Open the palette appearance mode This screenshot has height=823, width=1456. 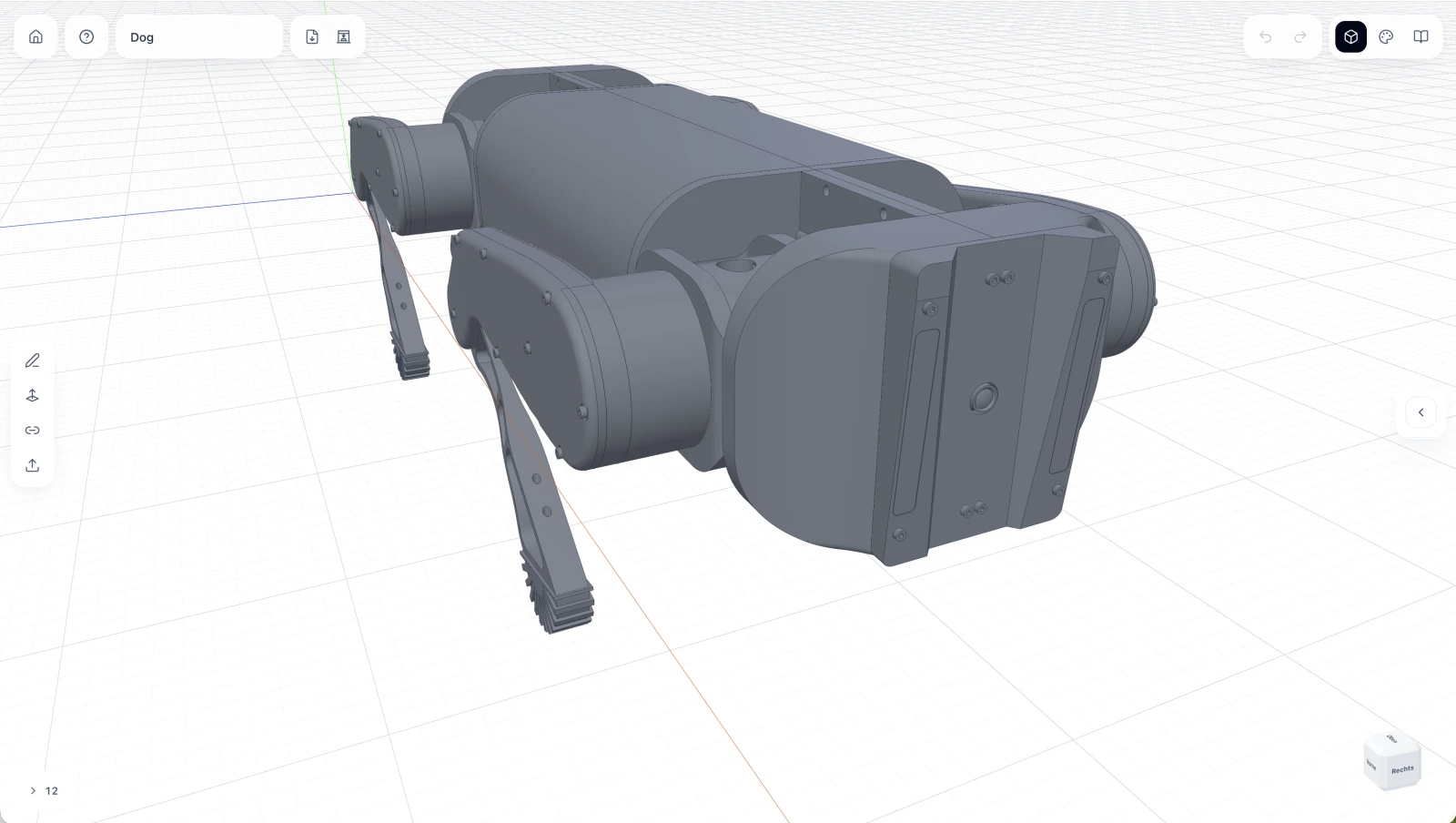point(1386,36)
